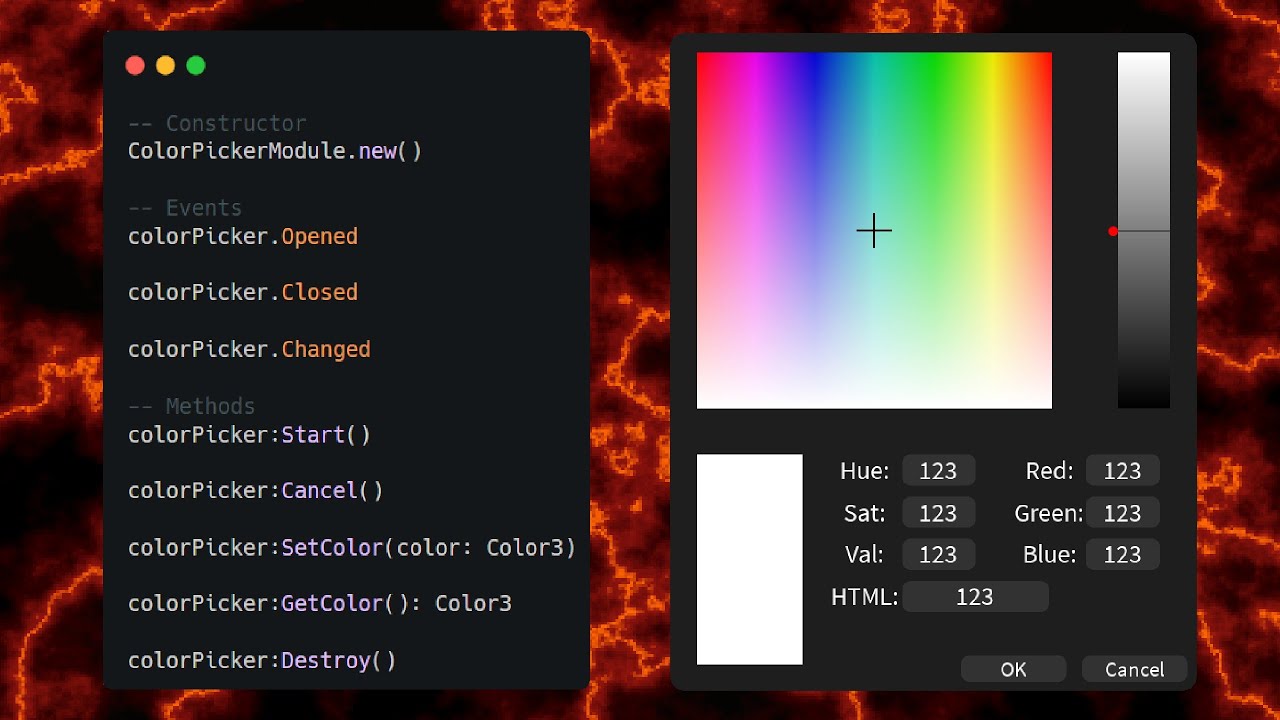The width and height of the screenshot is (1280, 720).
Task: Click the text "colorPicker:Cancel()"
Action: pos(256,490)
